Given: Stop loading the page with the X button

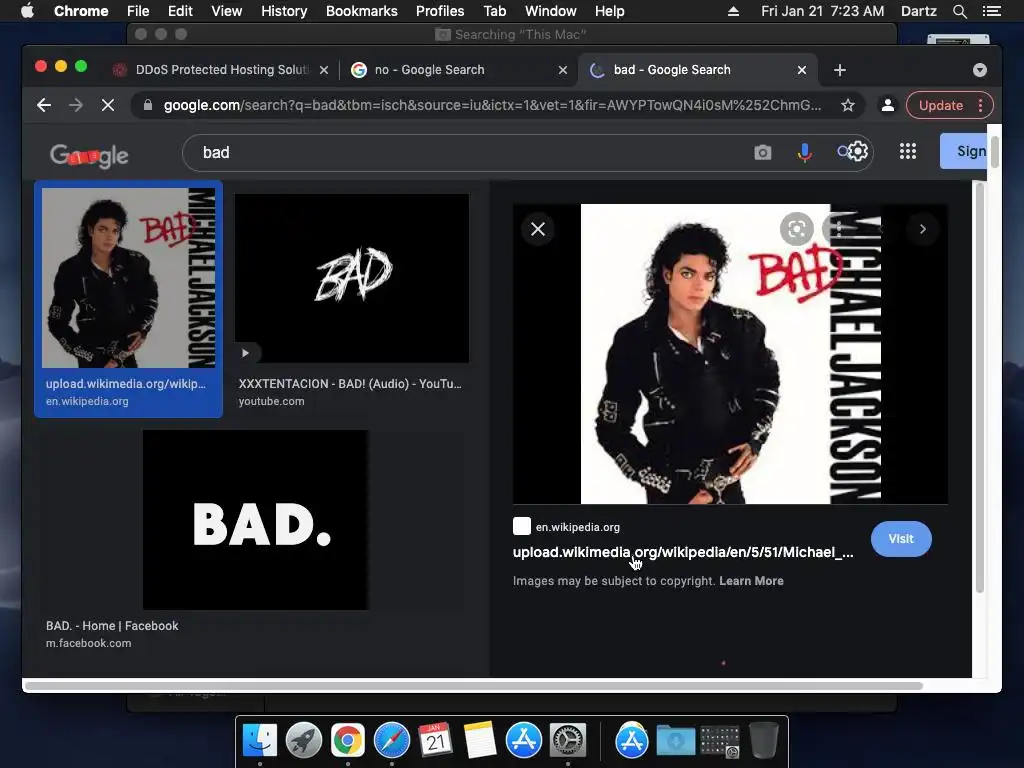Looking at the screenshot, I should tap(108, 105).
